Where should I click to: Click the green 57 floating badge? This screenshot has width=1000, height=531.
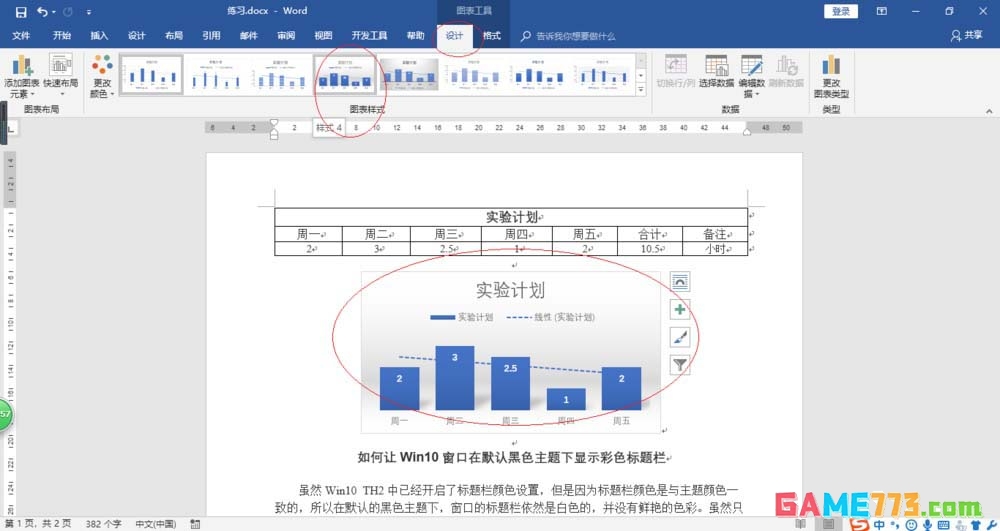5,414
